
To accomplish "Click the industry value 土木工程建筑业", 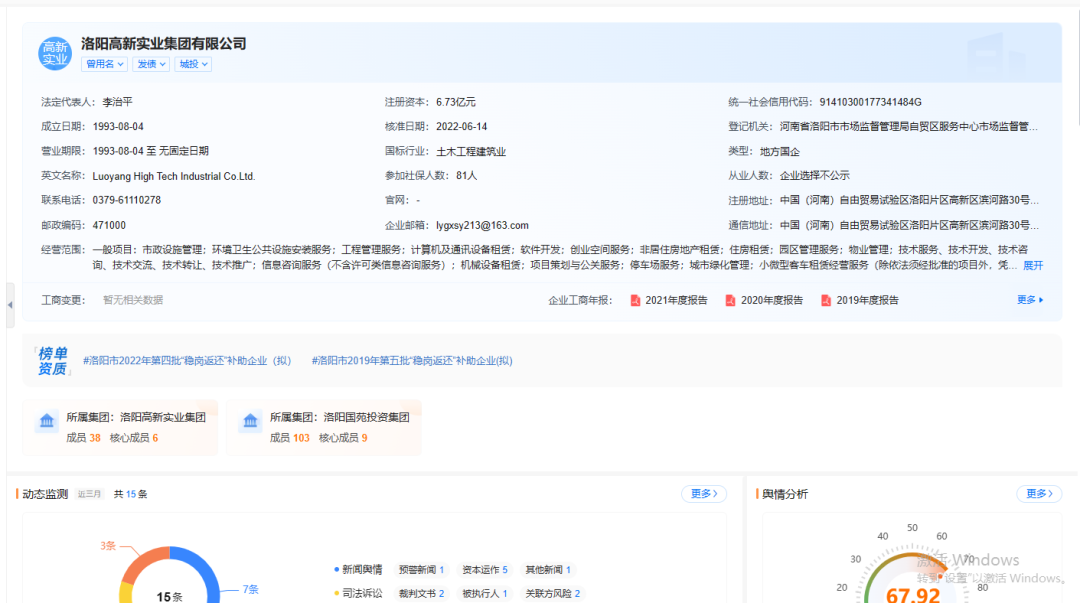I will click(470, 152).
